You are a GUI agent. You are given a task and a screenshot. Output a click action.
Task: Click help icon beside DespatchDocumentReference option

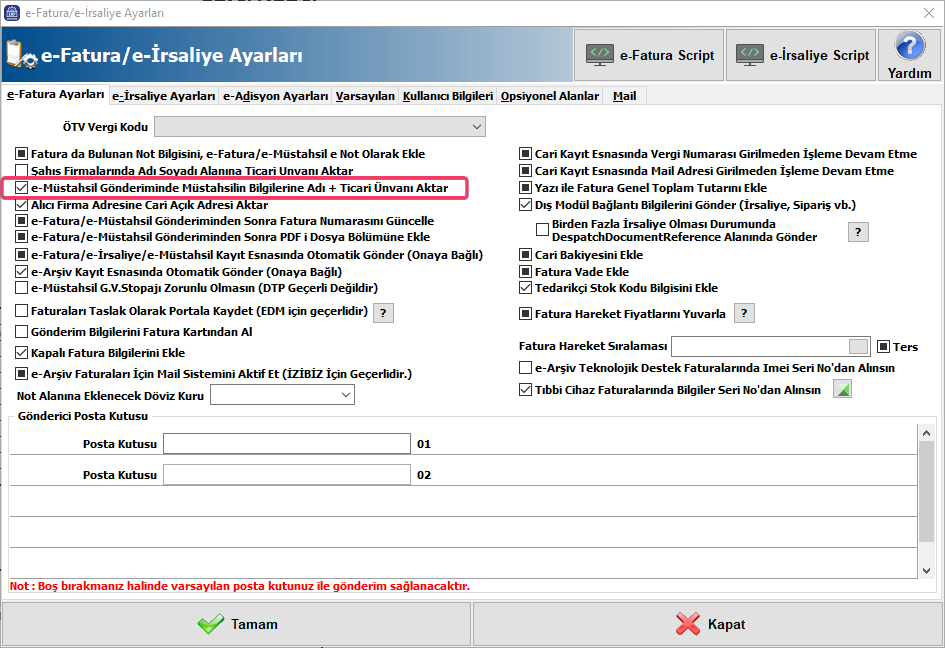pos(857,231)
